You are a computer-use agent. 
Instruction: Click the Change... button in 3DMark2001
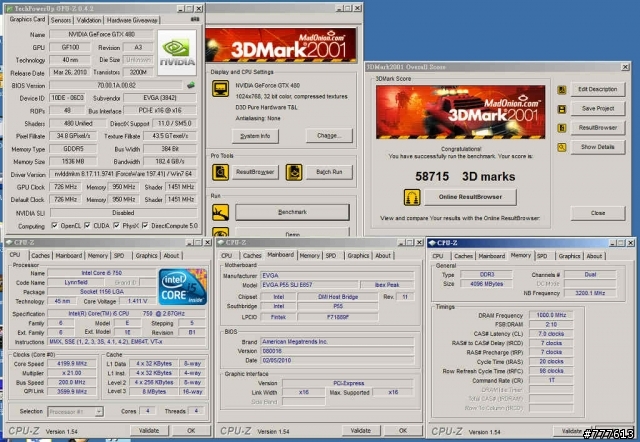pos(329,135)
